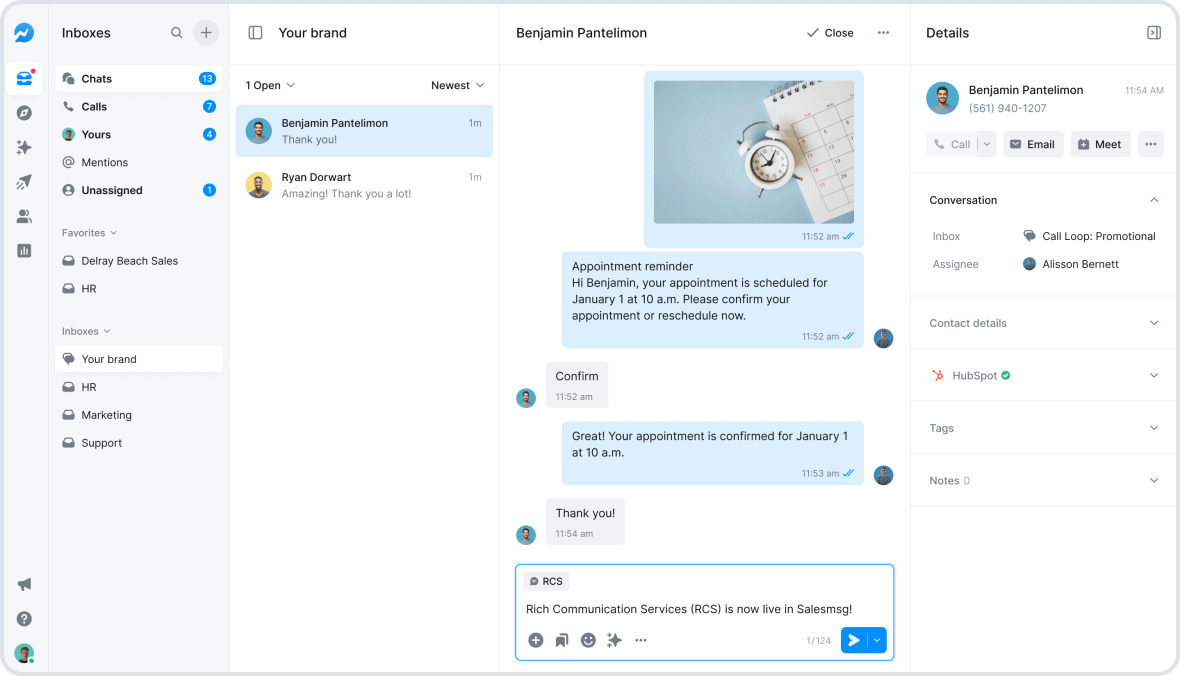
Task: Open the Newest sort order dropdown
Action: (458, 85)
